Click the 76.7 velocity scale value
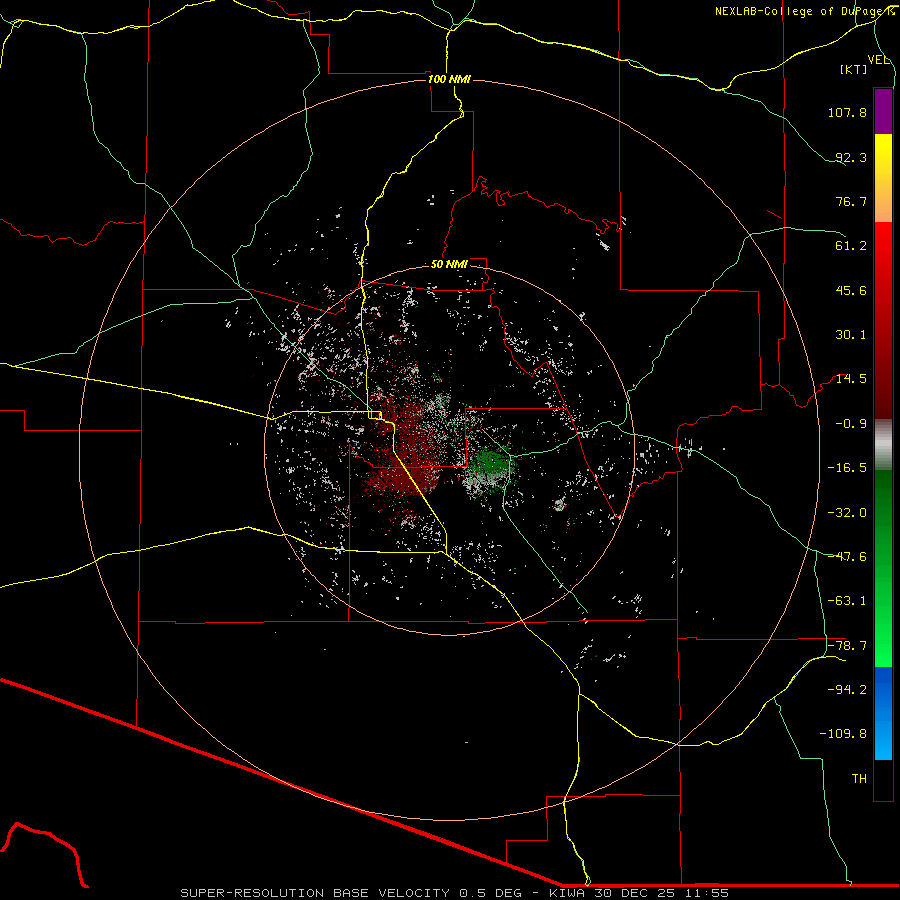Image resolution: width=900 pixels, height=900 pixels. pos(851,201)
